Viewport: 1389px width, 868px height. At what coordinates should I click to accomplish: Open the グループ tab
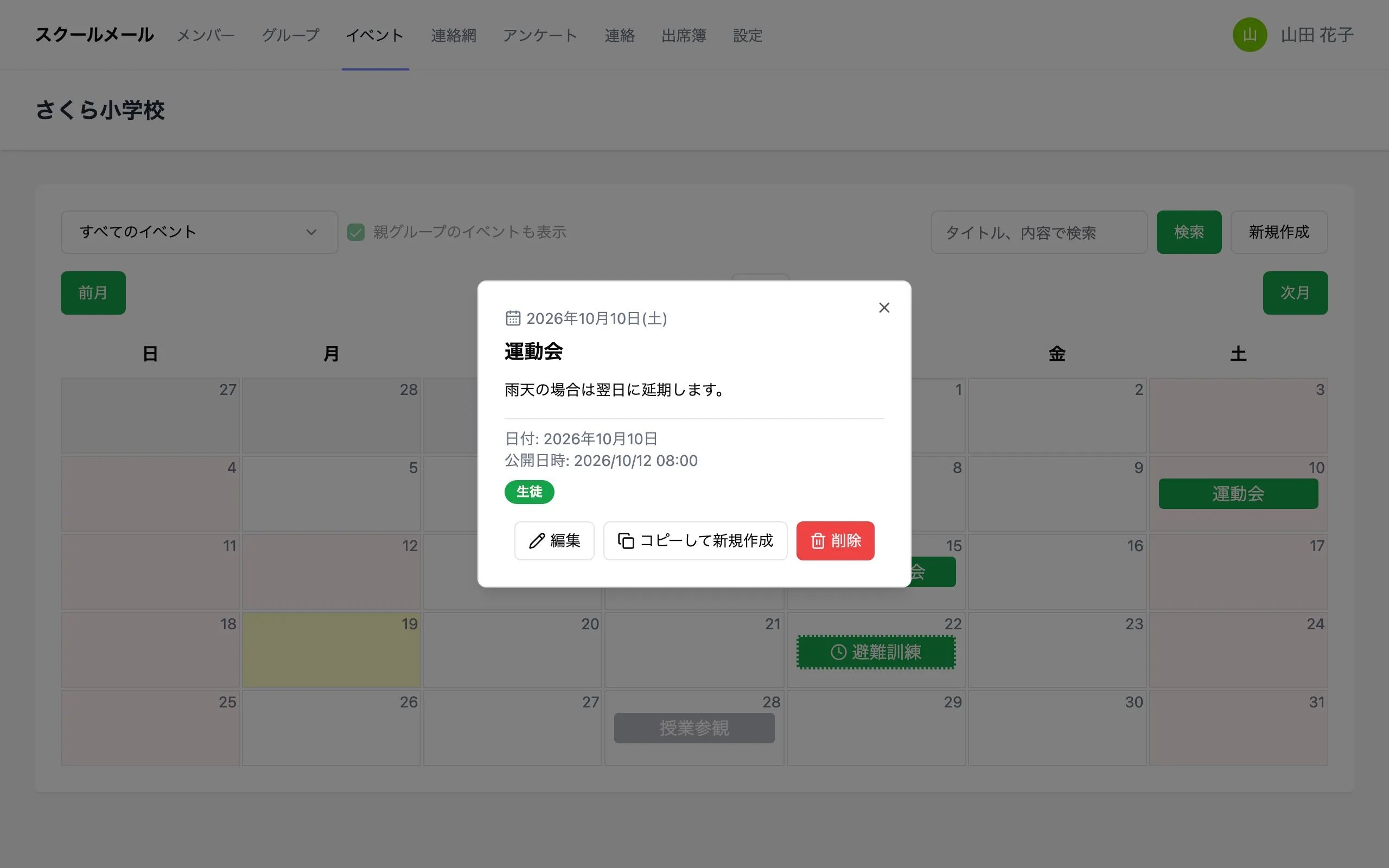[x=290, y=36]
